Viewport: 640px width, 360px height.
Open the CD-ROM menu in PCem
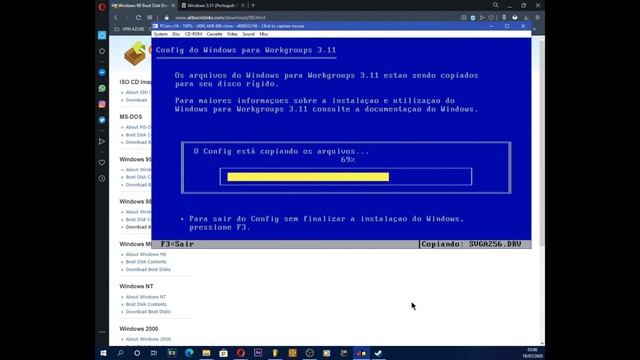point(193,34)
